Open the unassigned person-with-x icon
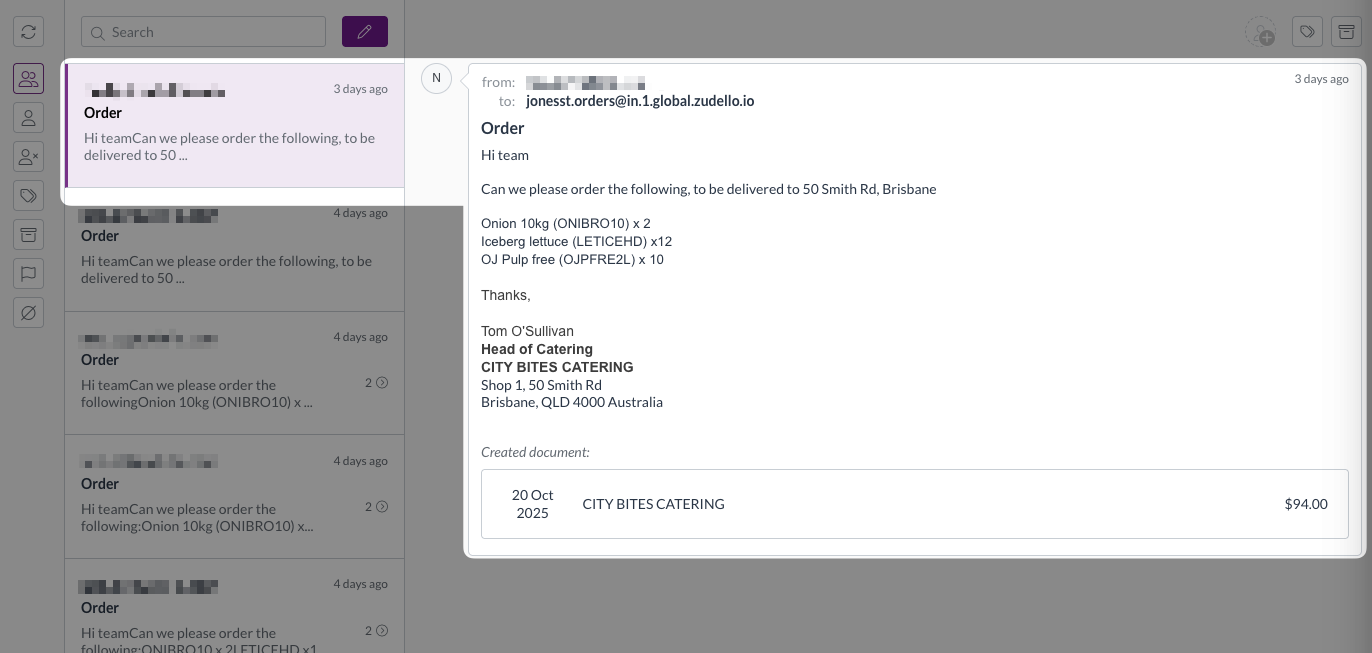The width and height of the screenshot is (1372, 653). coord(28,156)
